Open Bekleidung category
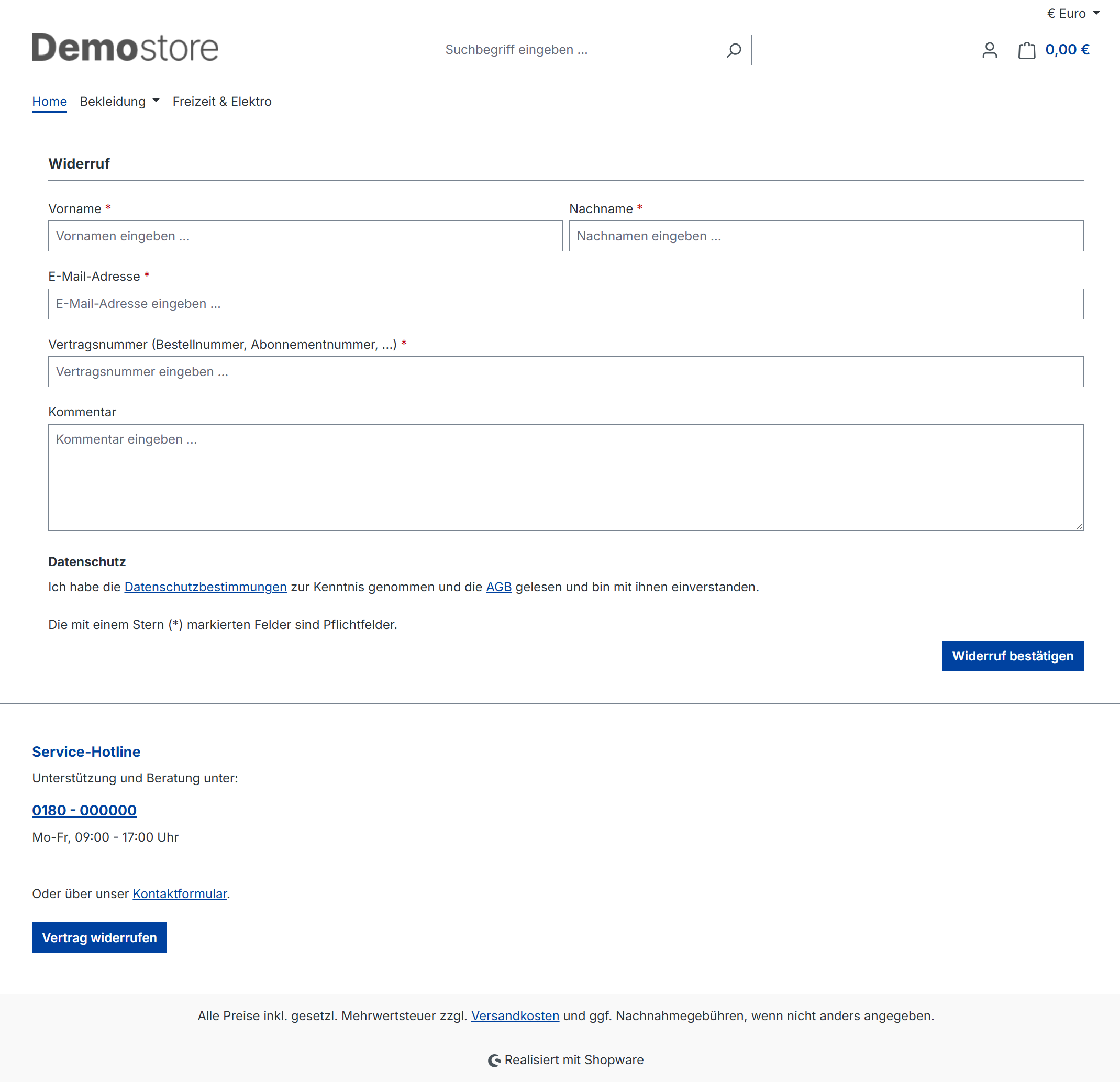The image size is (1120, 1082). pos(113,101)
